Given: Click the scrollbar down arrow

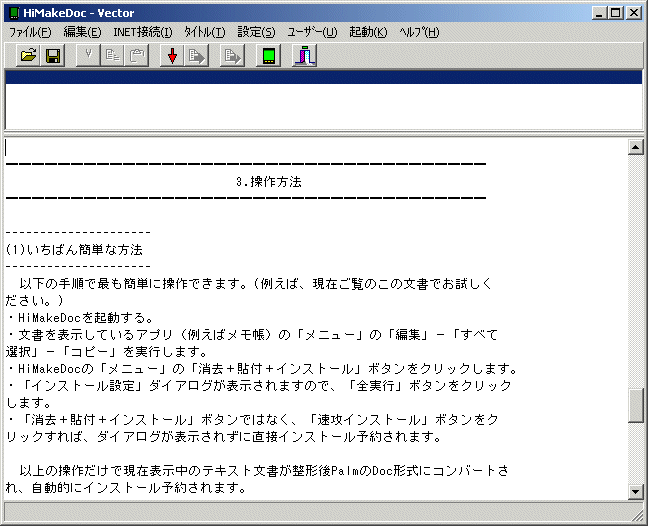Looking at the screenshot, I should (635, 492).
